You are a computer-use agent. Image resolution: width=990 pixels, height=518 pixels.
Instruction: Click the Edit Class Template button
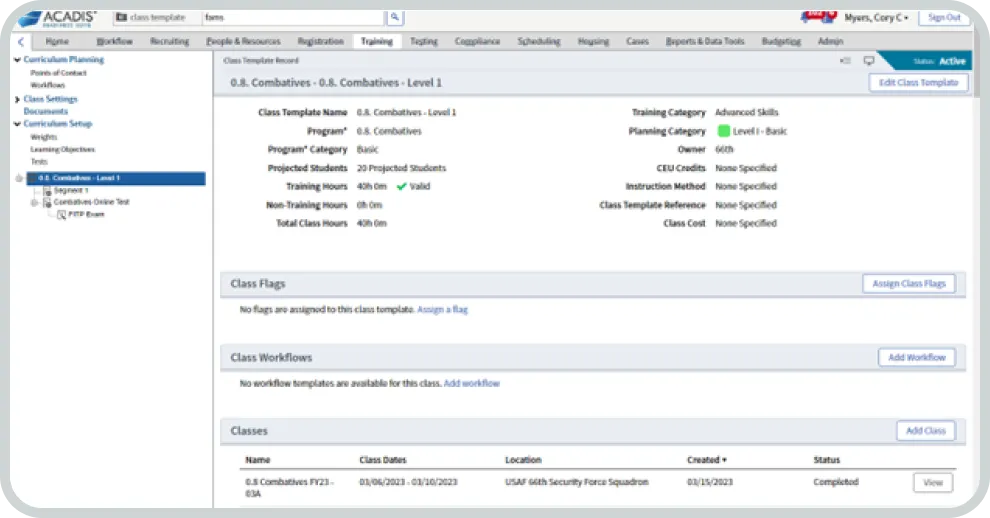click(918, 83)
